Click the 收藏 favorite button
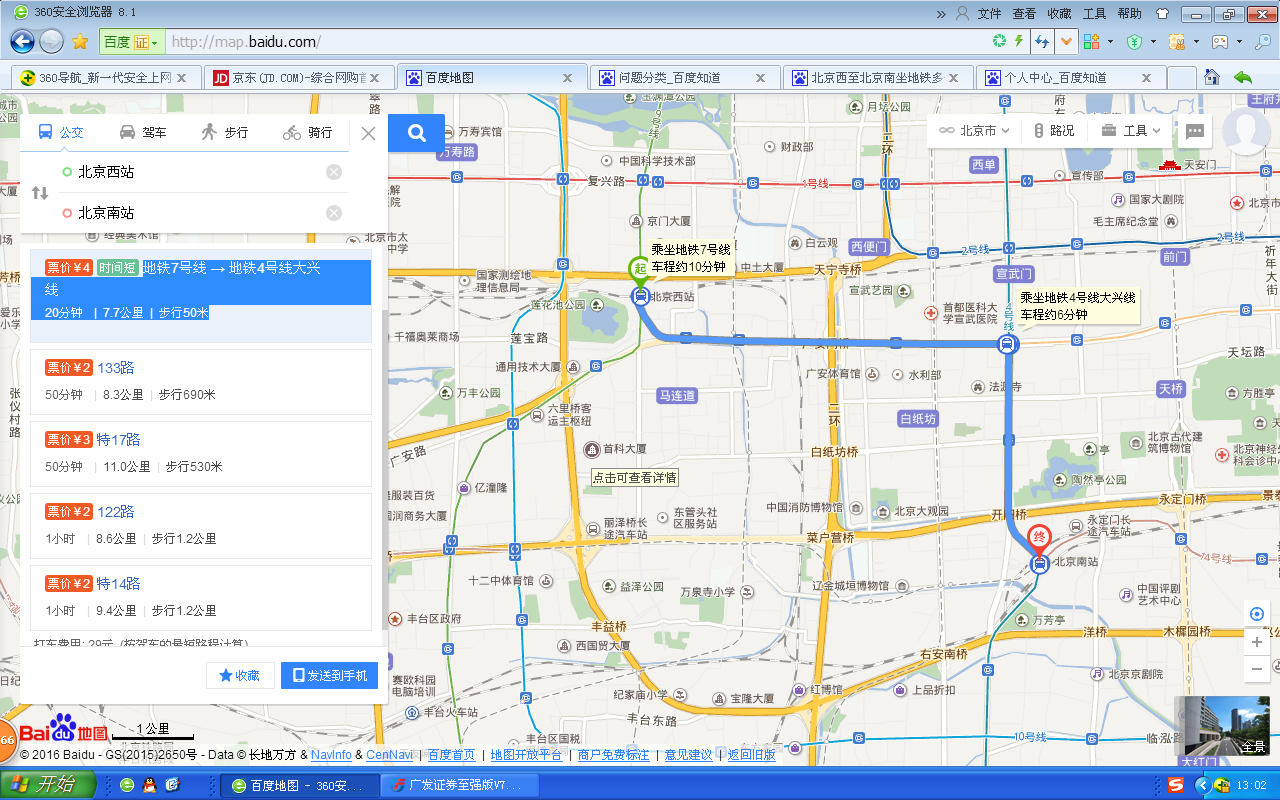The height and width of the screenshot is (800, 1280). click(x=240, y=676)
